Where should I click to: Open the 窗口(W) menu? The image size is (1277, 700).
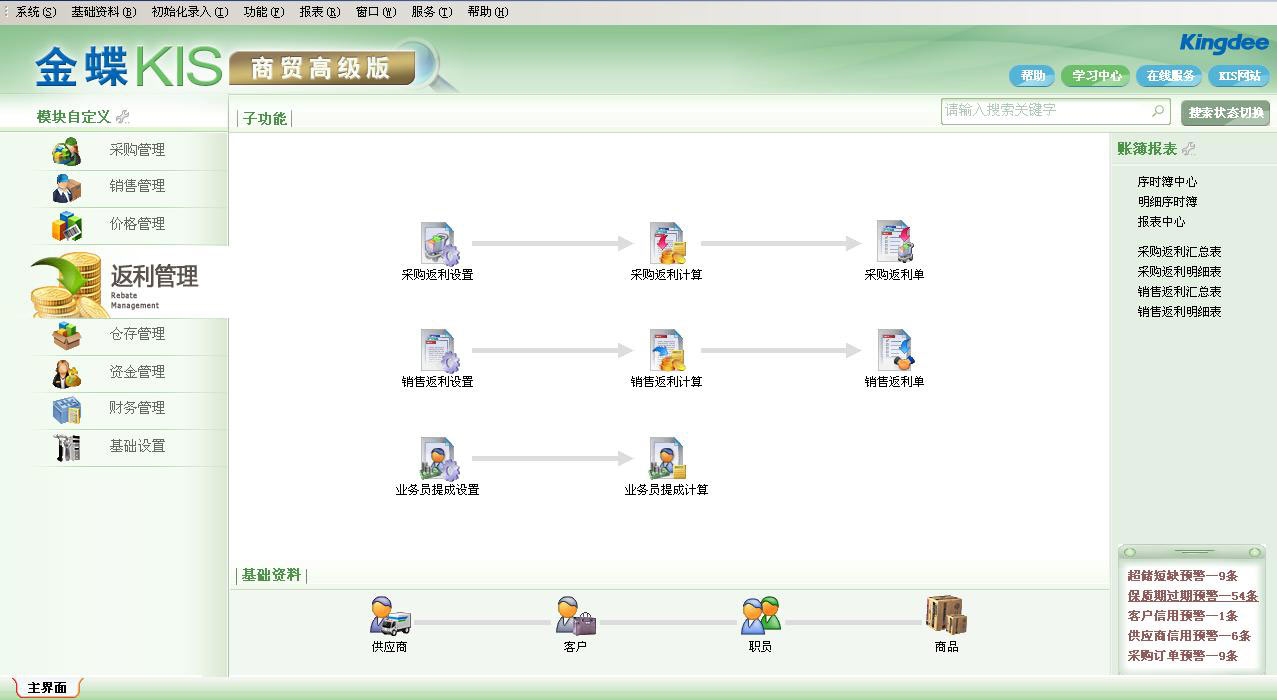(376, 12)
